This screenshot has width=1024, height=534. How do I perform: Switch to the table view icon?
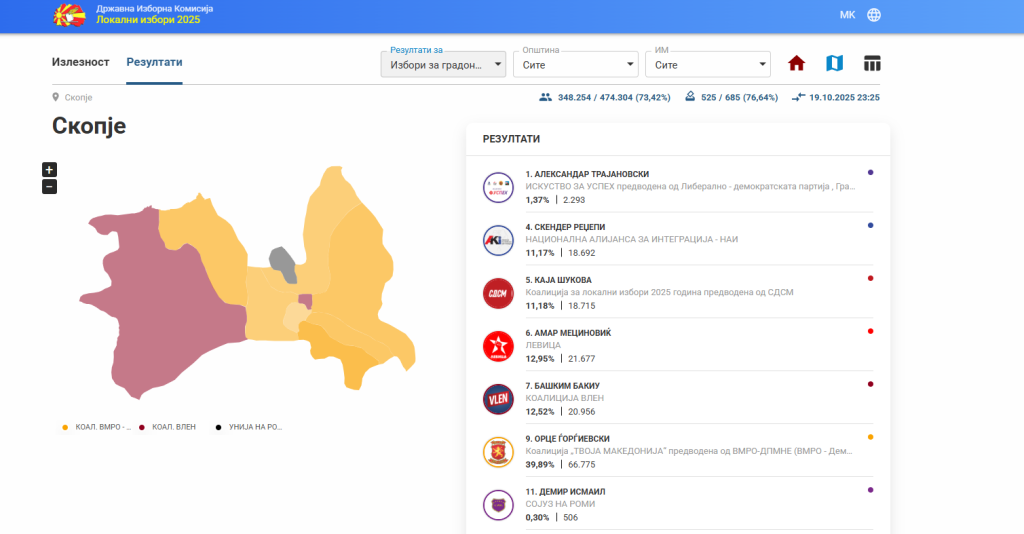[872, 64]
